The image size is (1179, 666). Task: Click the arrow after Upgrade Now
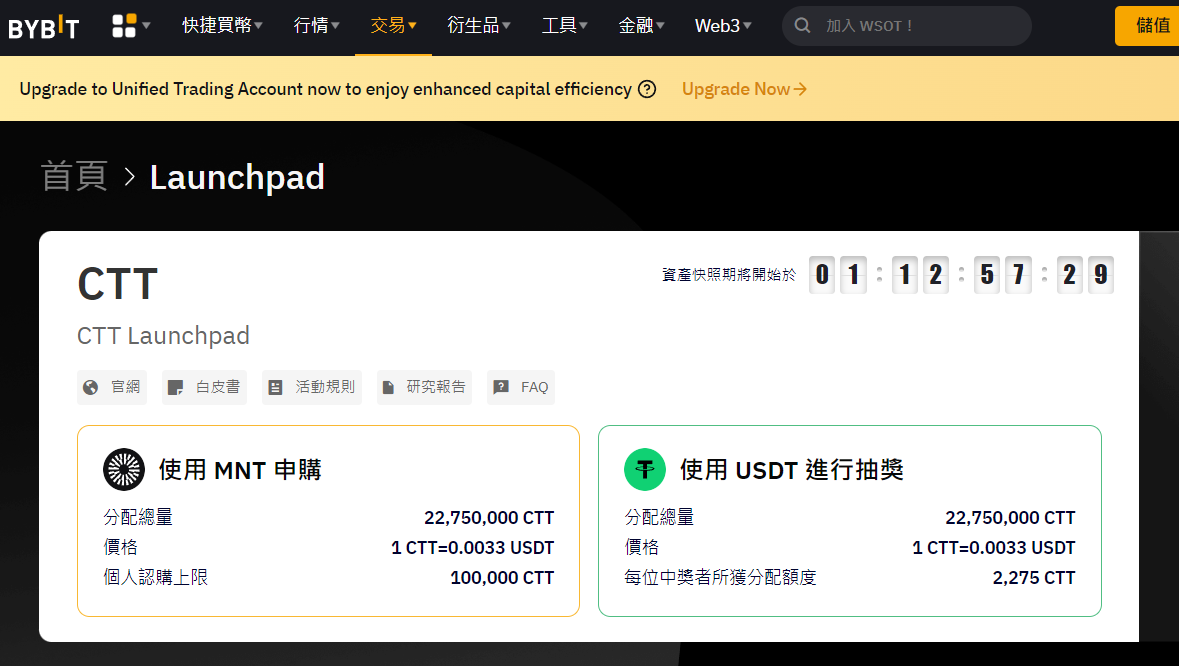click(x=800, y=89)
